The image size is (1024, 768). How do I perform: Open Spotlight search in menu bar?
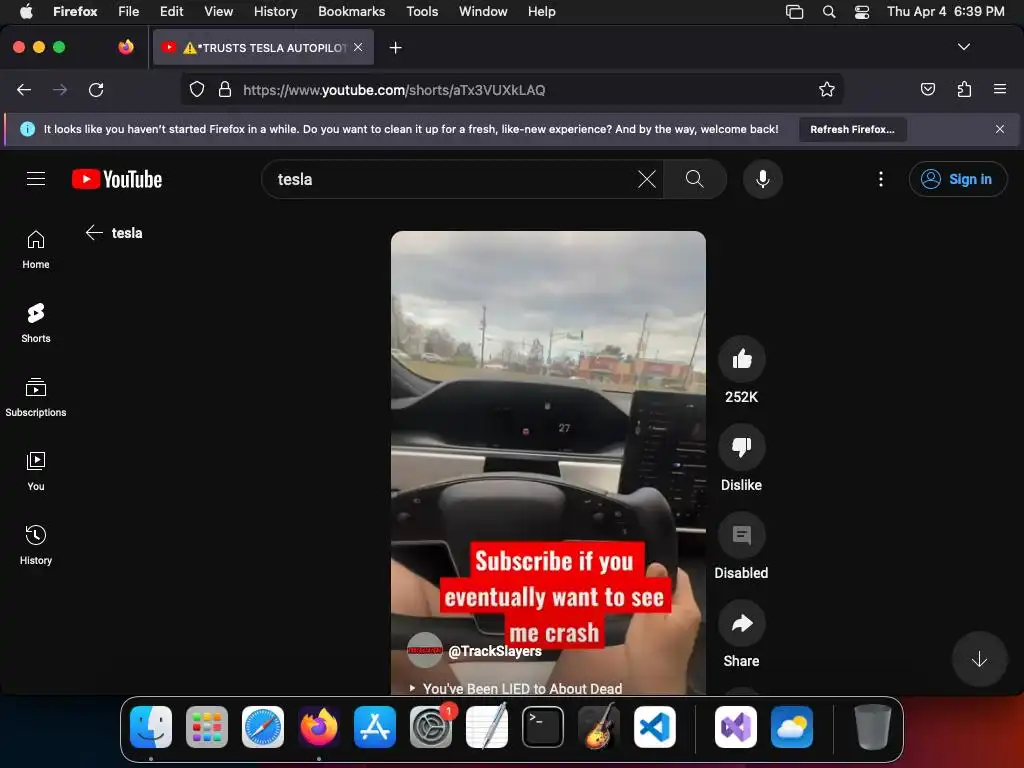pyautogui.click(x=829, y=12)
